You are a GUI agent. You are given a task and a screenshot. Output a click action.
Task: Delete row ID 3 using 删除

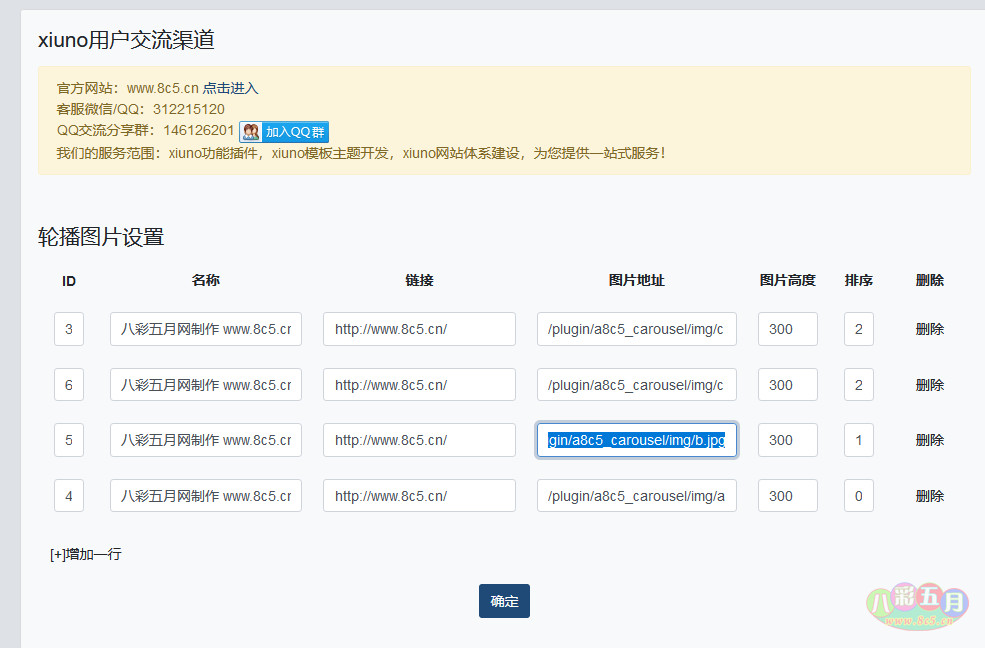(930, 329)
